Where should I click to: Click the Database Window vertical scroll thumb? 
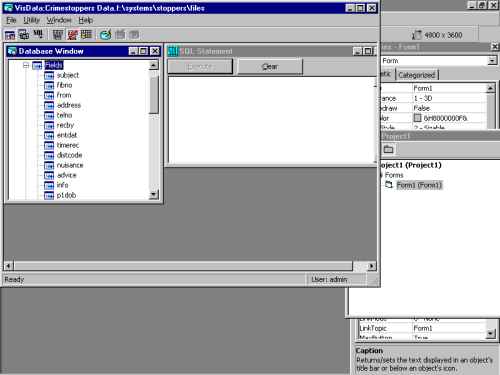pos(153,95)
